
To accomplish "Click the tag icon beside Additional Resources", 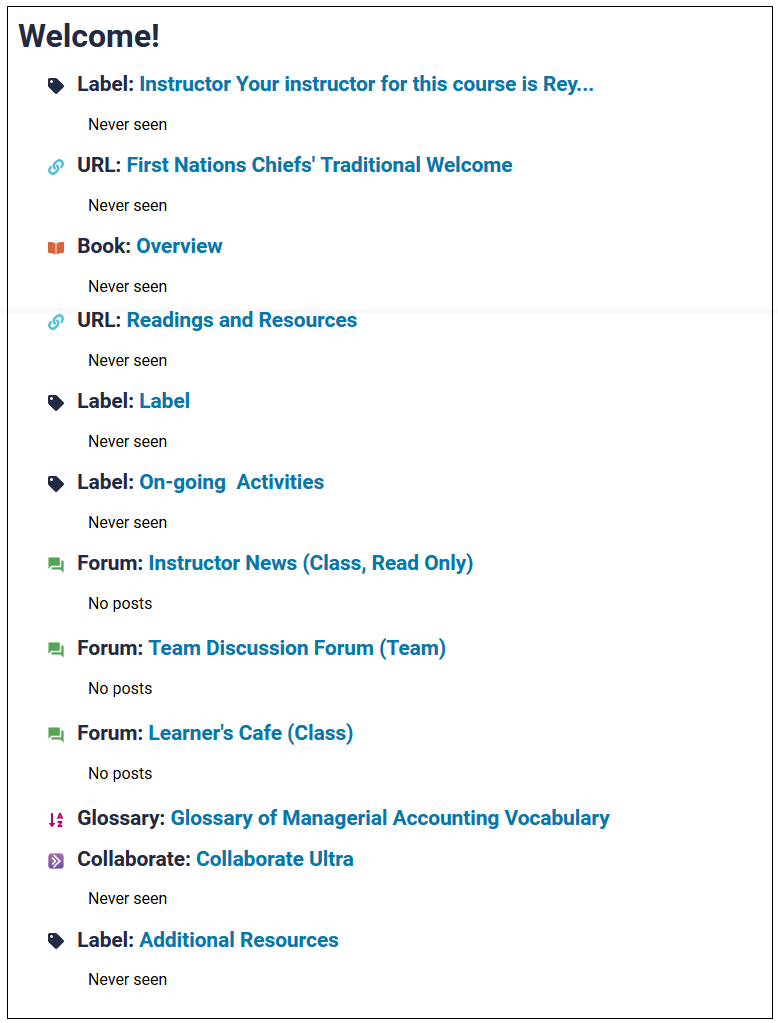I will point(56,941).
